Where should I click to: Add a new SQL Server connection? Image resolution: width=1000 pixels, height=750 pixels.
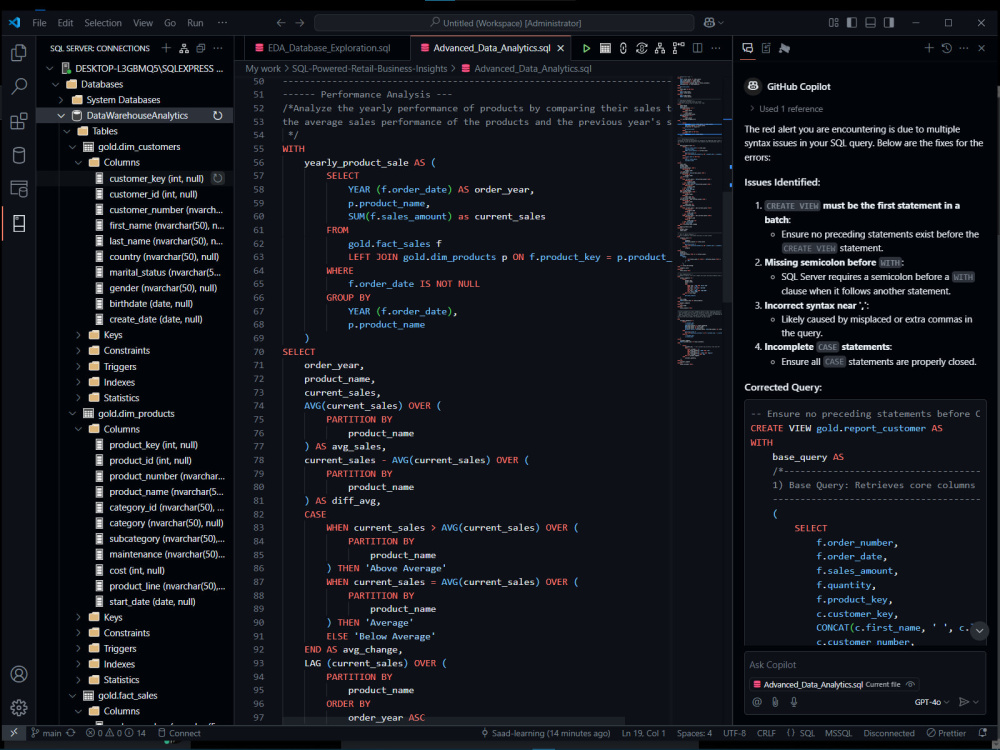pyautogui.click(x=166, y=48)
